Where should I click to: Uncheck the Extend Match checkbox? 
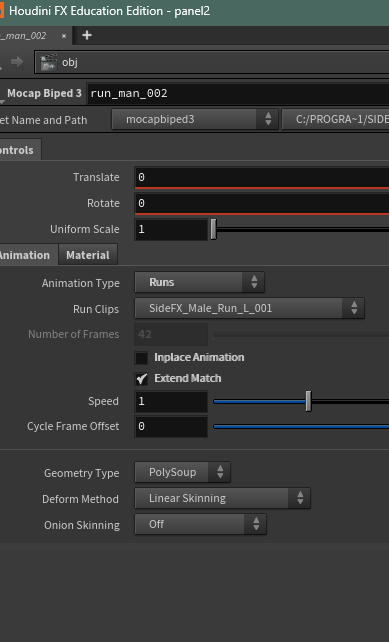tap(142, 379)
